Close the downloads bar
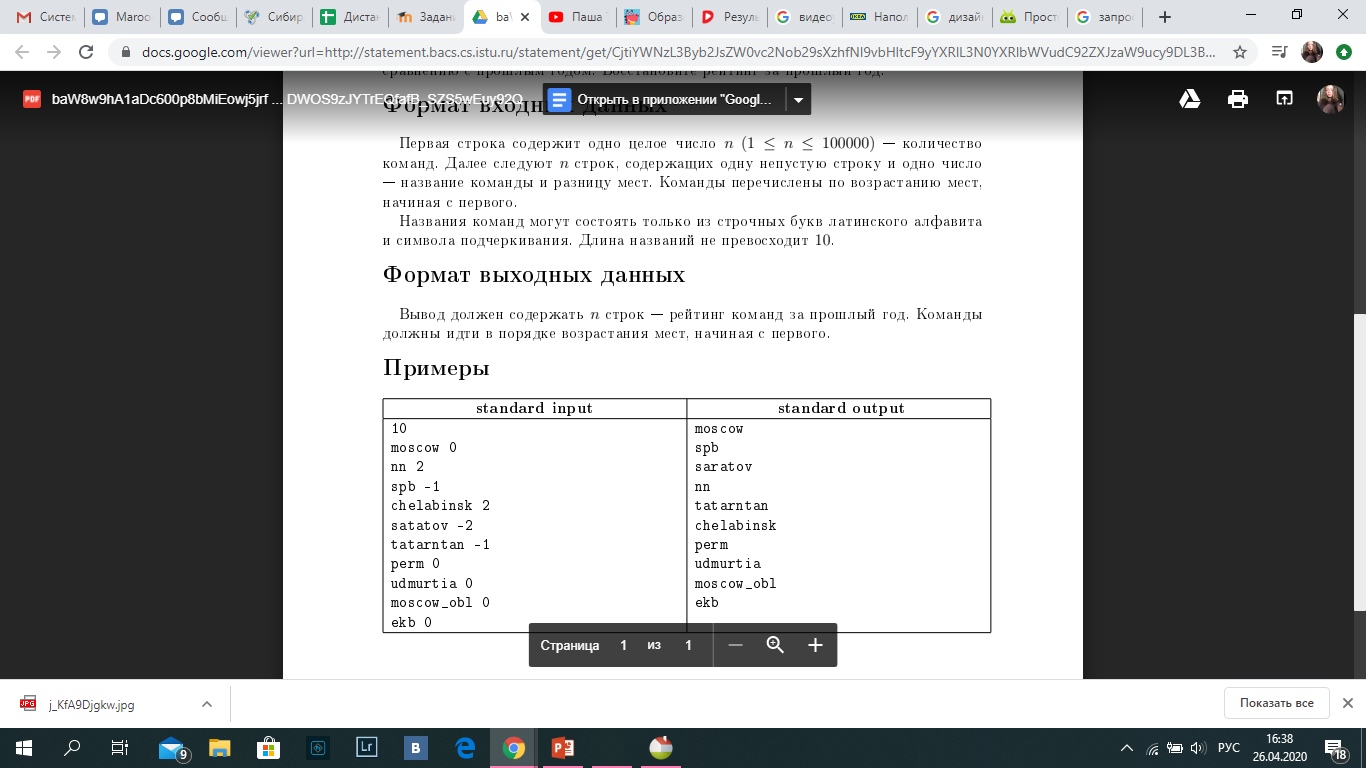 tap(1347, 703)
